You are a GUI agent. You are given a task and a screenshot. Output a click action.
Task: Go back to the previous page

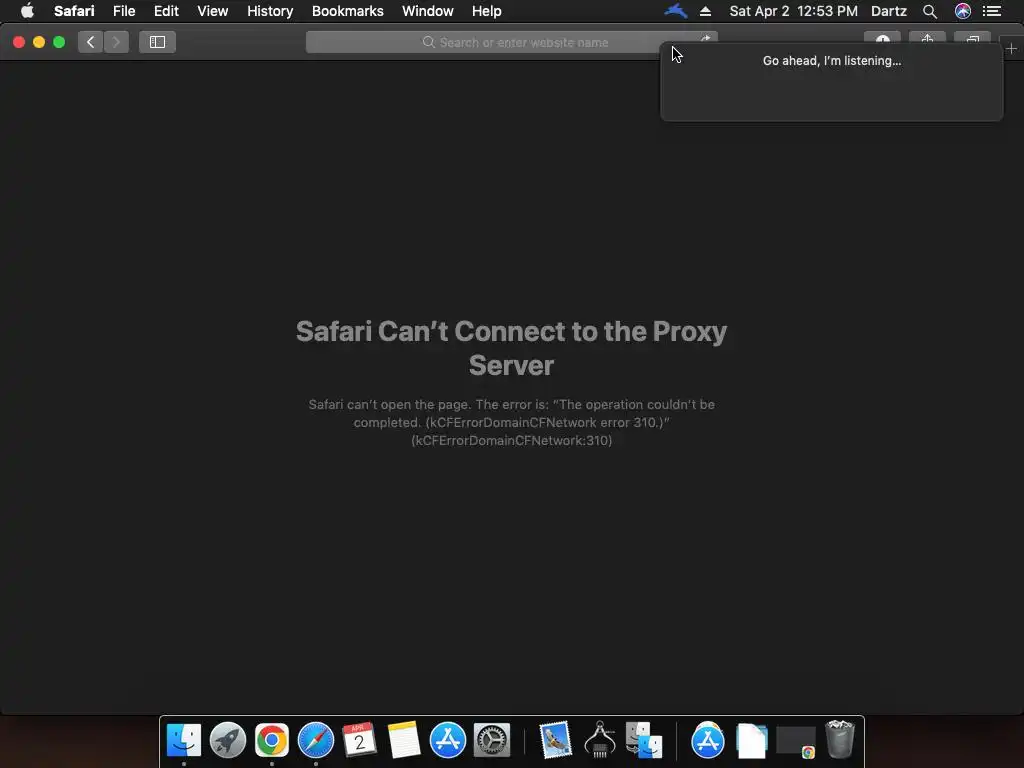90,42
